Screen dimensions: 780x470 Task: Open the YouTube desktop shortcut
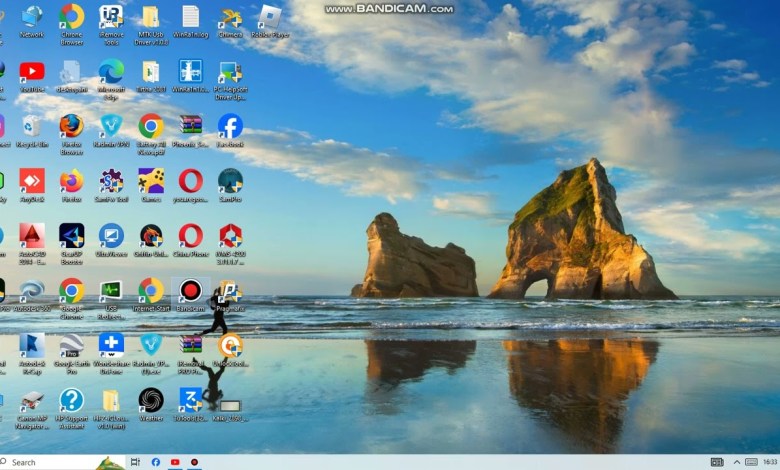pyautogui.click(x=32, y=72)
